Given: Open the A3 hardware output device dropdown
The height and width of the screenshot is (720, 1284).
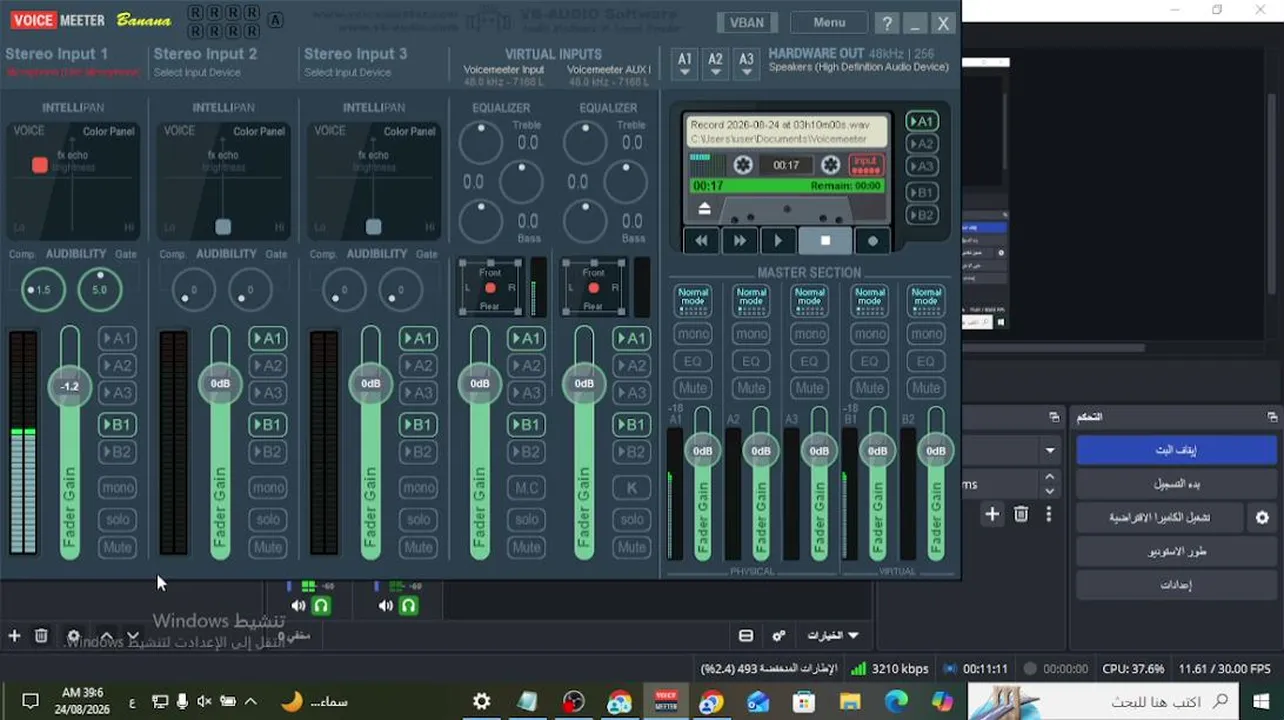Looking at the screenshot, I should (747, 63).
